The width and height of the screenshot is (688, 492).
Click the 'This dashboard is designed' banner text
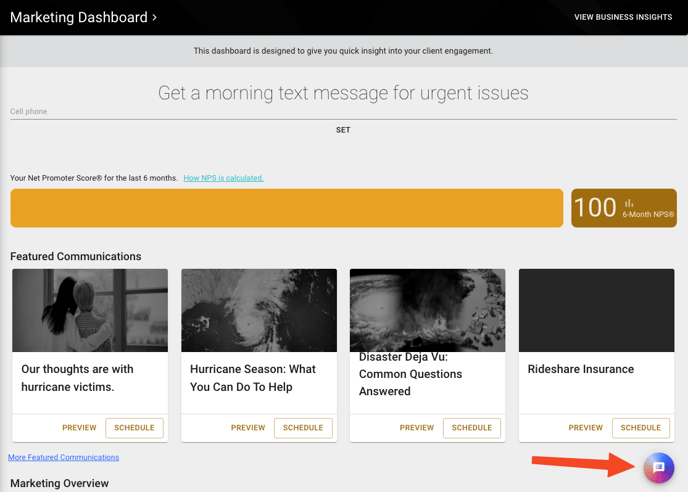[x=343, y=51]
